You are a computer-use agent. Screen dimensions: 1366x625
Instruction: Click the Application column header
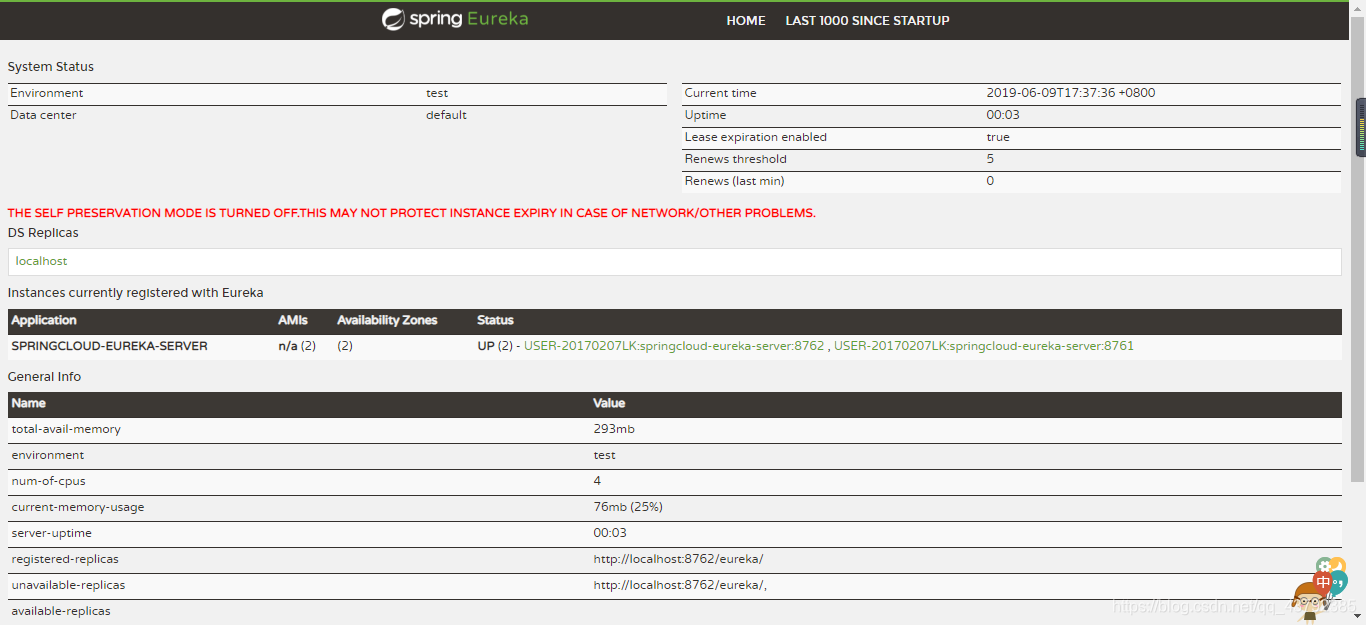(x=44, y=320)
